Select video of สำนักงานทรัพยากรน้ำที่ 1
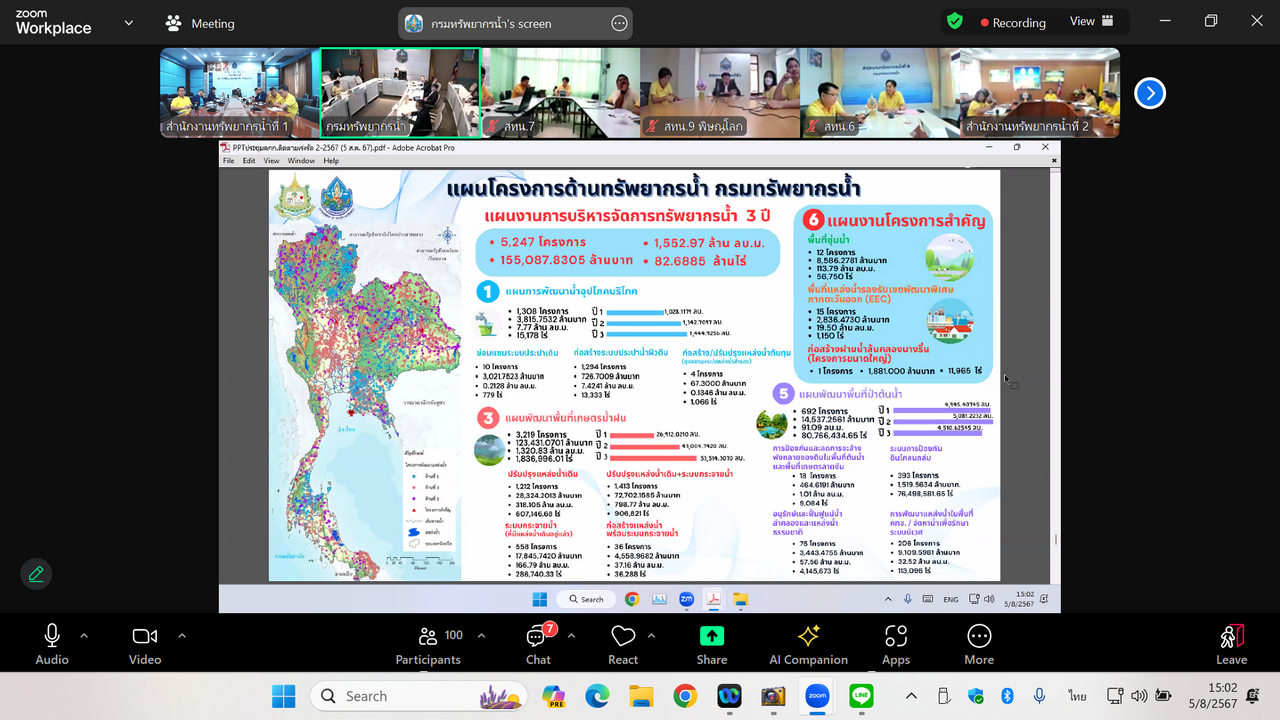Viewport: 1280px width, 720px height. pyautogui.click(x=240, y=93)
